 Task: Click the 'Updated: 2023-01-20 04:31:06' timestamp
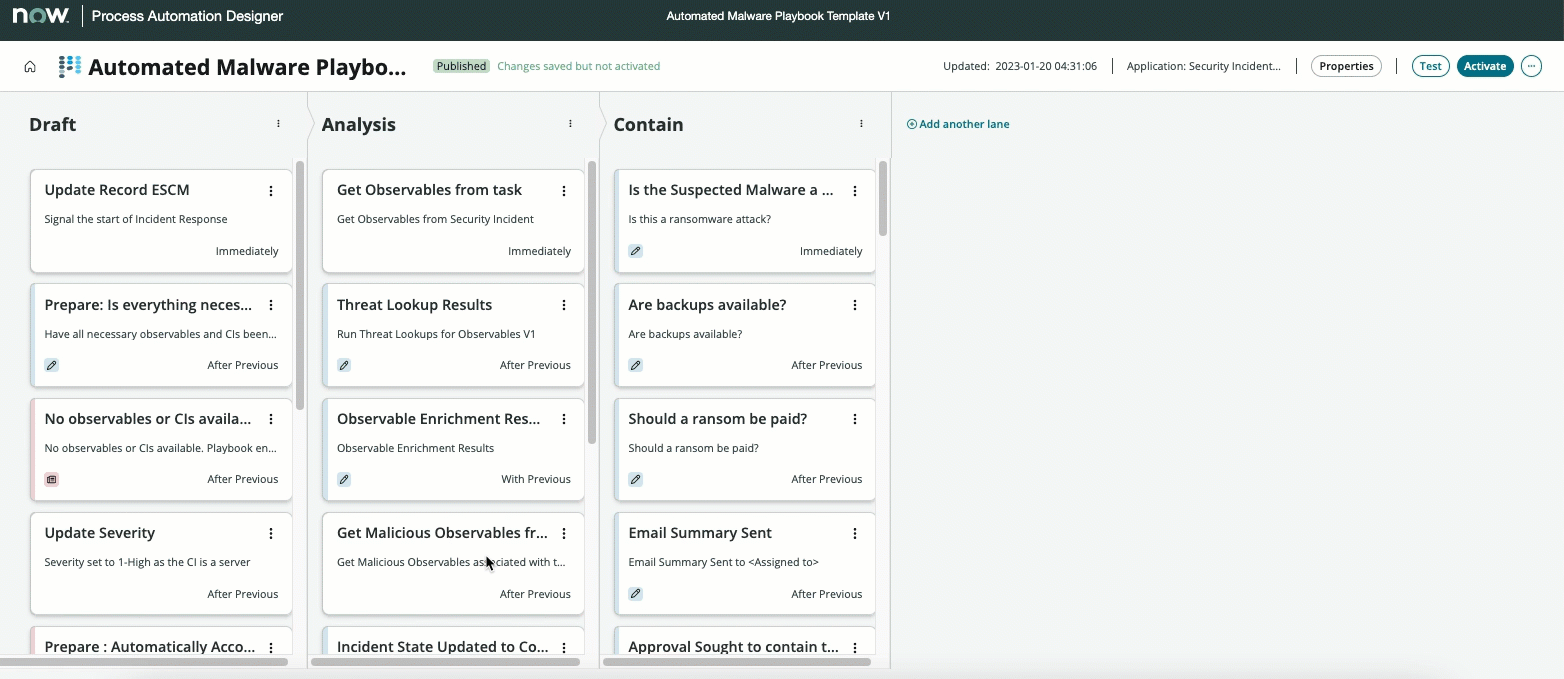[x=1020, y=66]
